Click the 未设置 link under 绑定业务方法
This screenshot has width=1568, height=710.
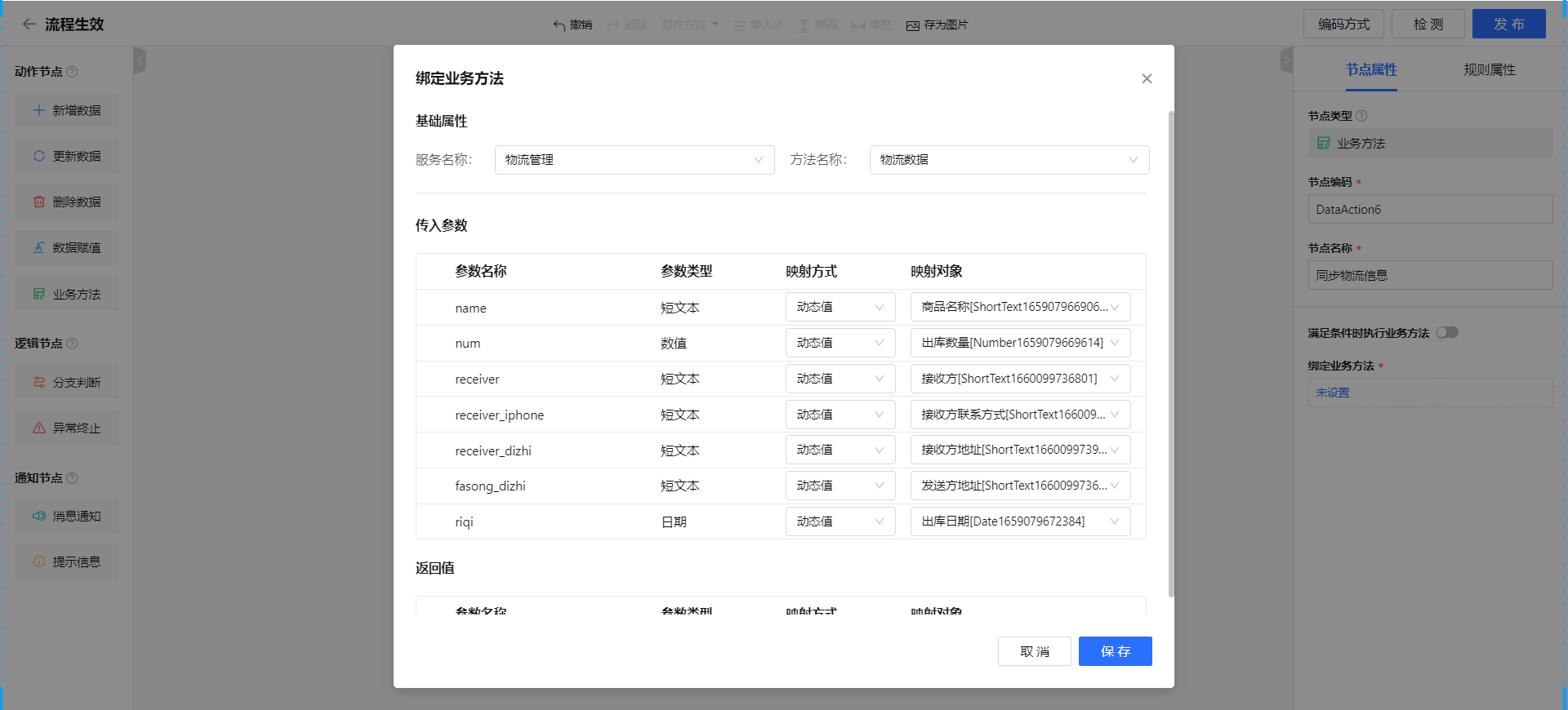pyautogui.click(x=1333, y=393)
